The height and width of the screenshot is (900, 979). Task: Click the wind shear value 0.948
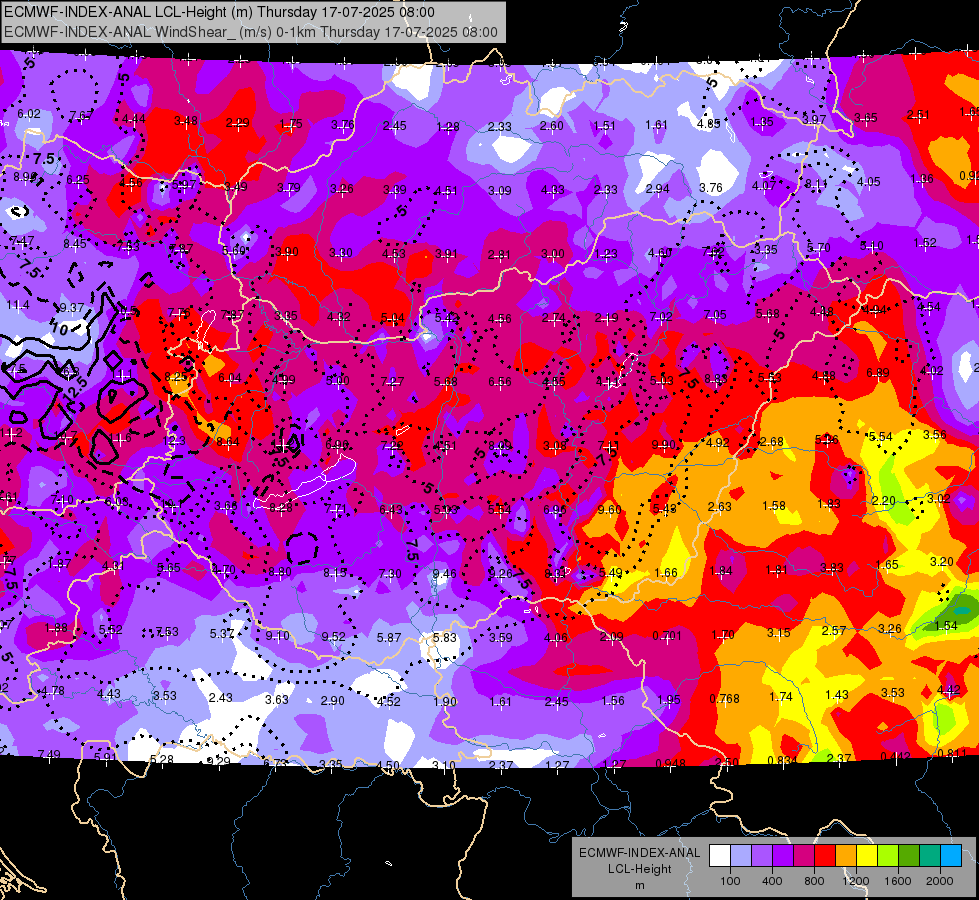pos(671,763)
